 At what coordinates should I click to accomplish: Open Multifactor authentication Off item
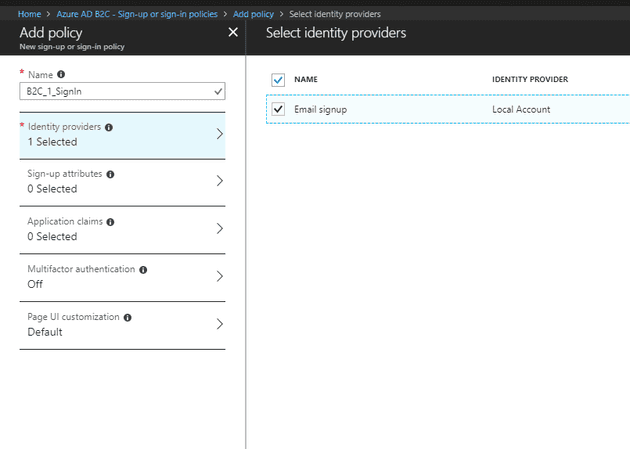pos(122,278)
